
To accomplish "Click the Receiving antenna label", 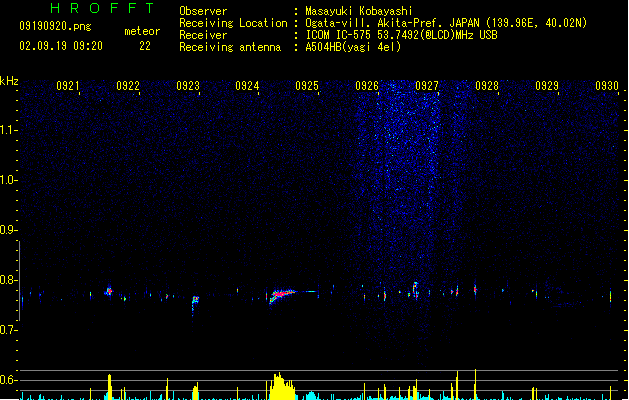I will click(x=230, y=47).
